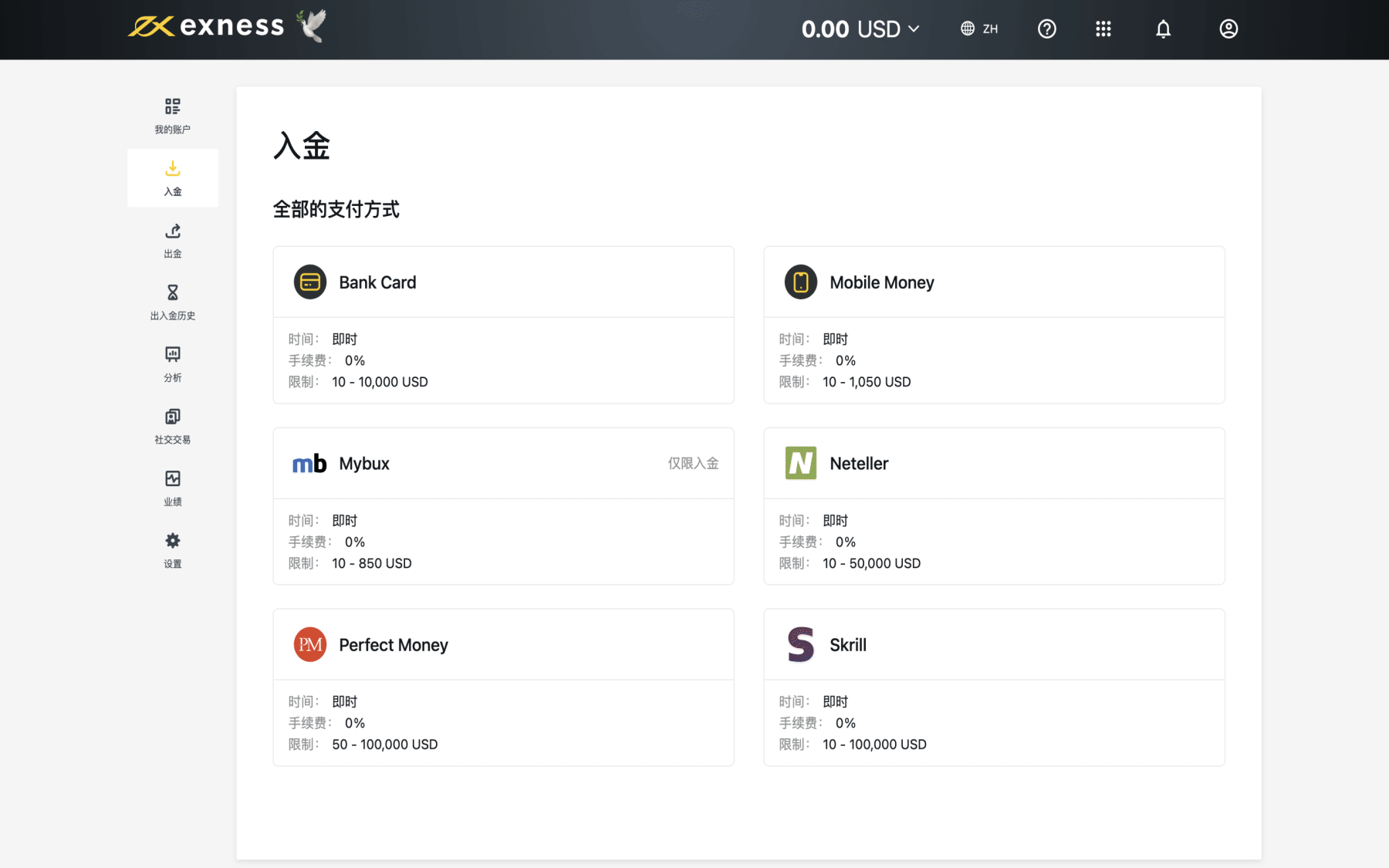Click Neteller 时间 即时 value
The width and height of the screenshot is (1389, 868).
coord(836,521)
